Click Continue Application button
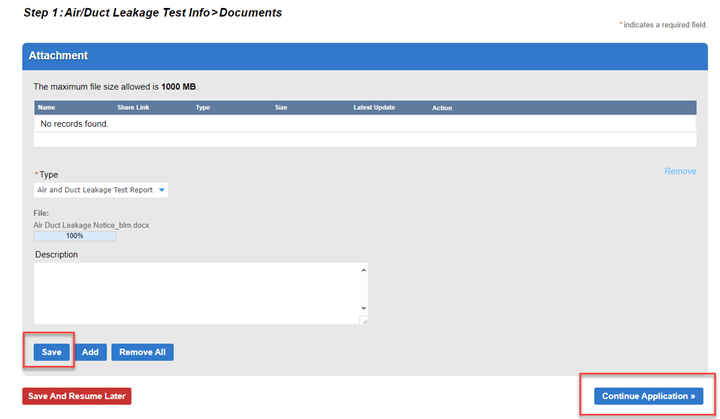The height and width of the screenshot is (419, 720). [648, 396]
